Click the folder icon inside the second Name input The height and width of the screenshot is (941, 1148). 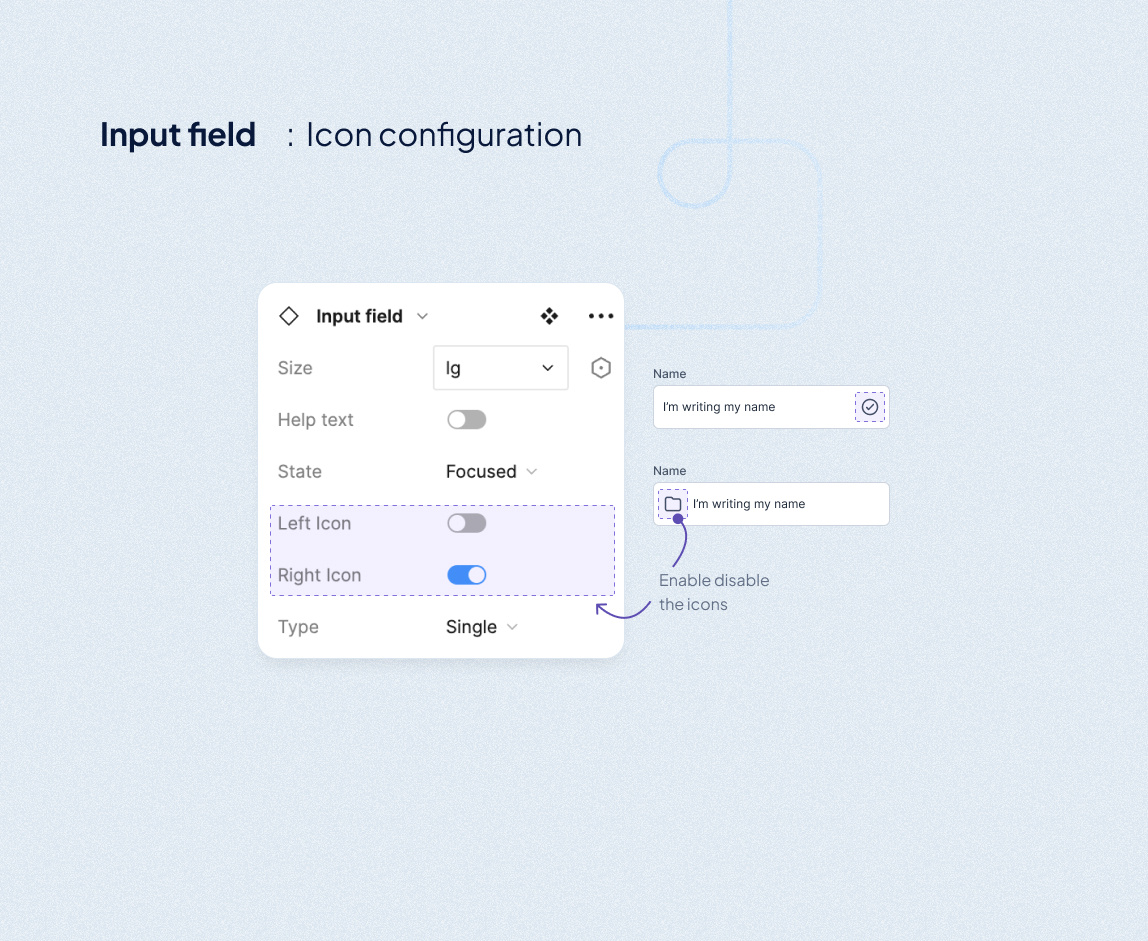672,504
